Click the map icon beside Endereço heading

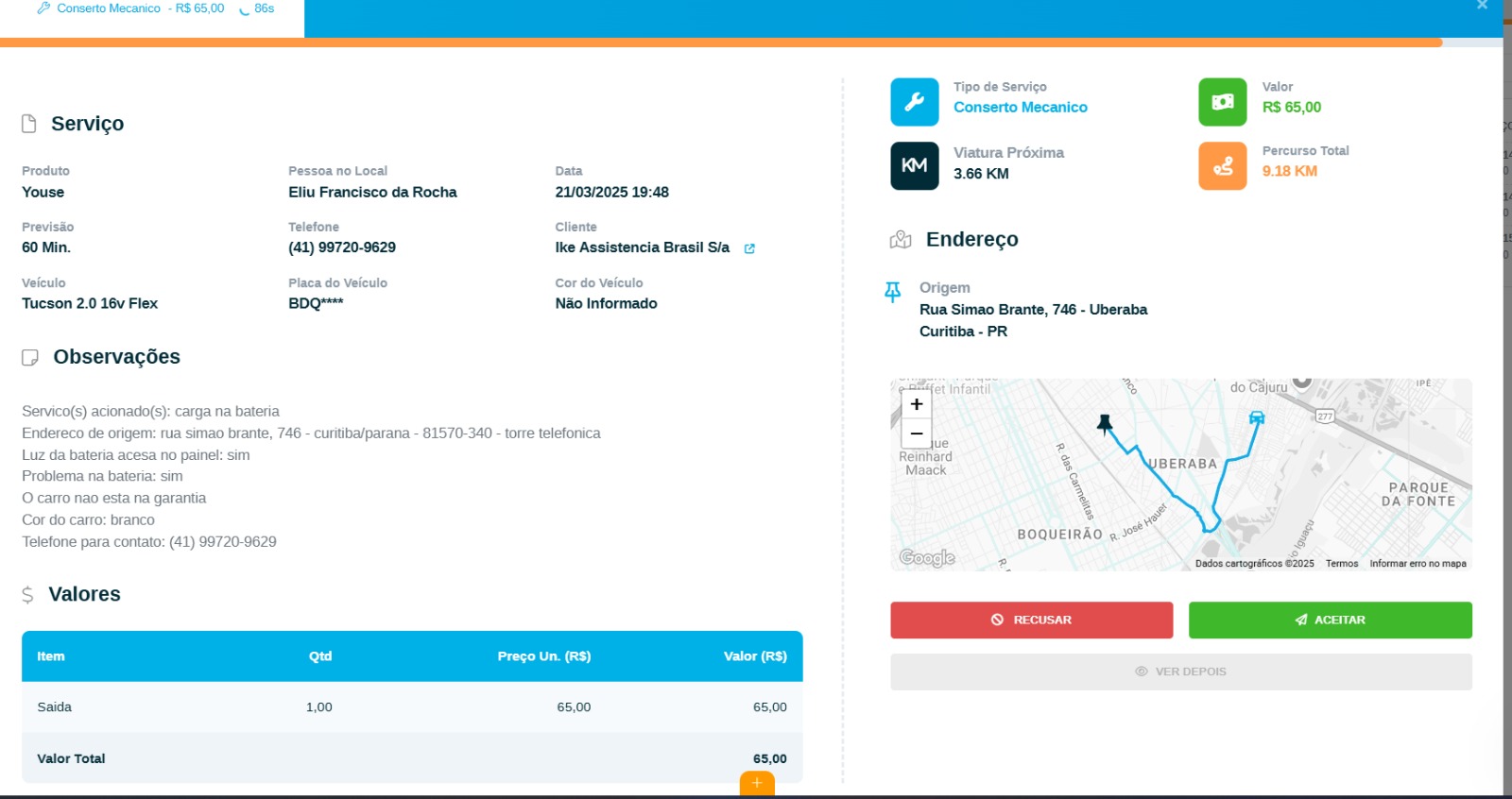(901, 240)
